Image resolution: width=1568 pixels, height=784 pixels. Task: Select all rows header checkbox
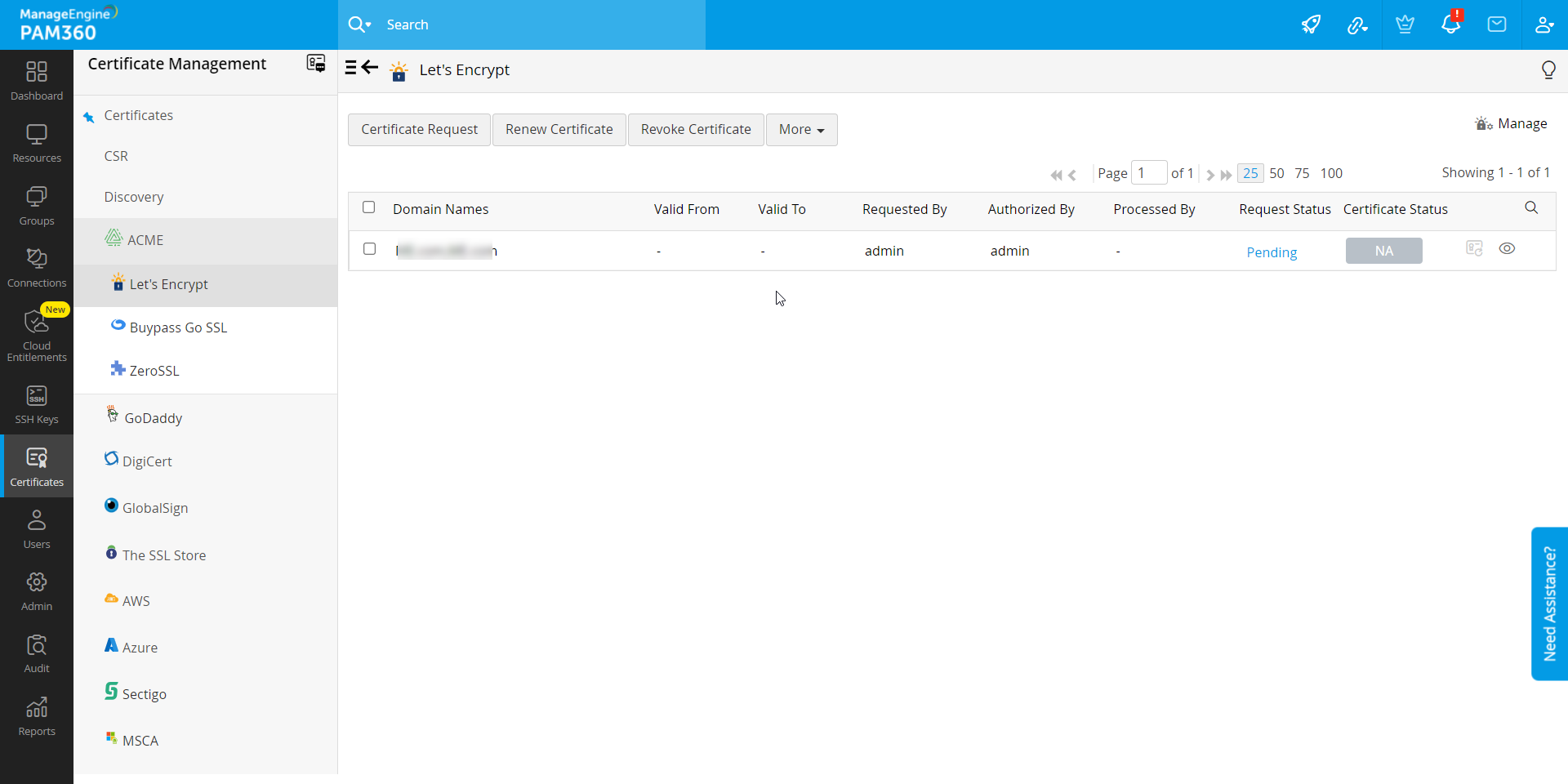tap(369, 207)
